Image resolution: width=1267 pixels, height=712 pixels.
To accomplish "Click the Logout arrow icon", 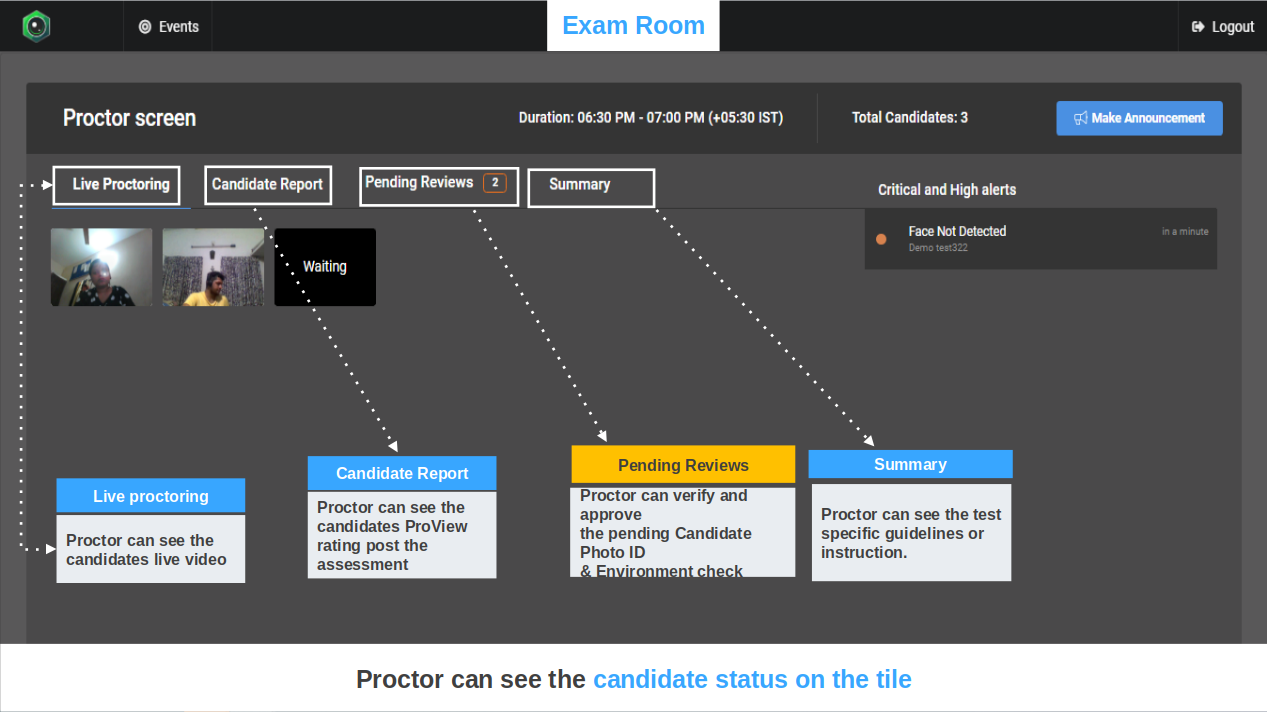I will point(1198,27).
